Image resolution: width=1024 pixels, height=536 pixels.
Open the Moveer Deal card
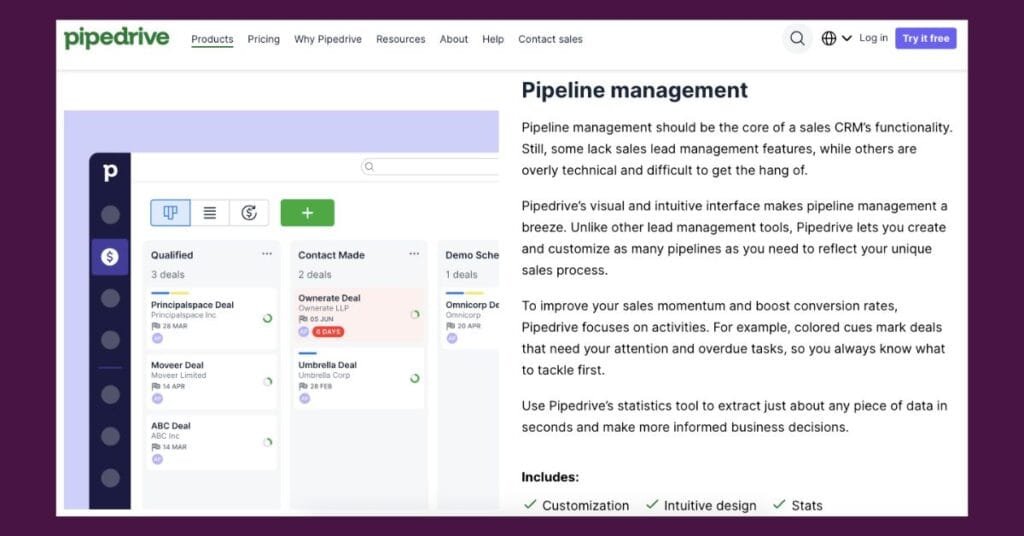tap(211, 381)
